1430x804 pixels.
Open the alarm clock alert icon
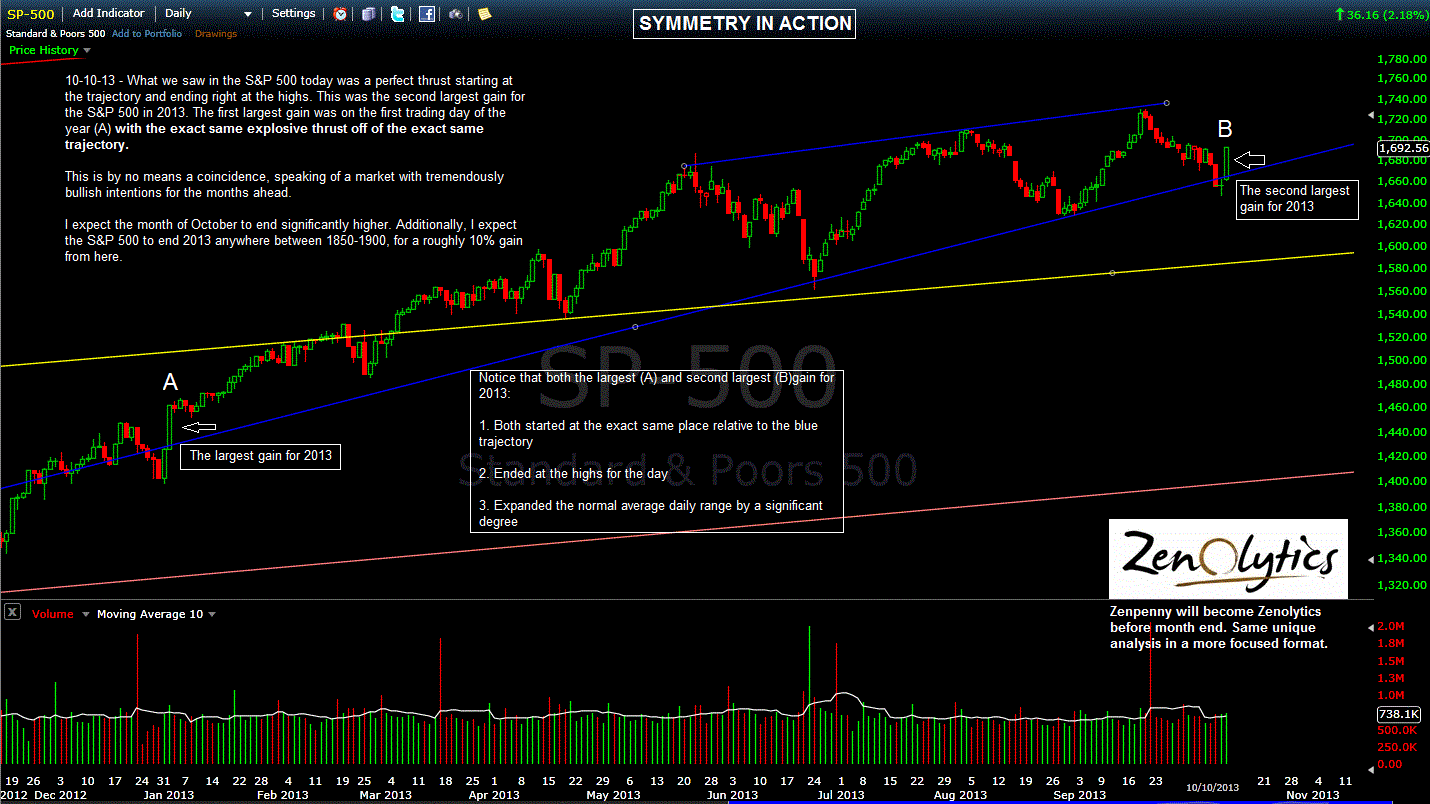(341, 14)
